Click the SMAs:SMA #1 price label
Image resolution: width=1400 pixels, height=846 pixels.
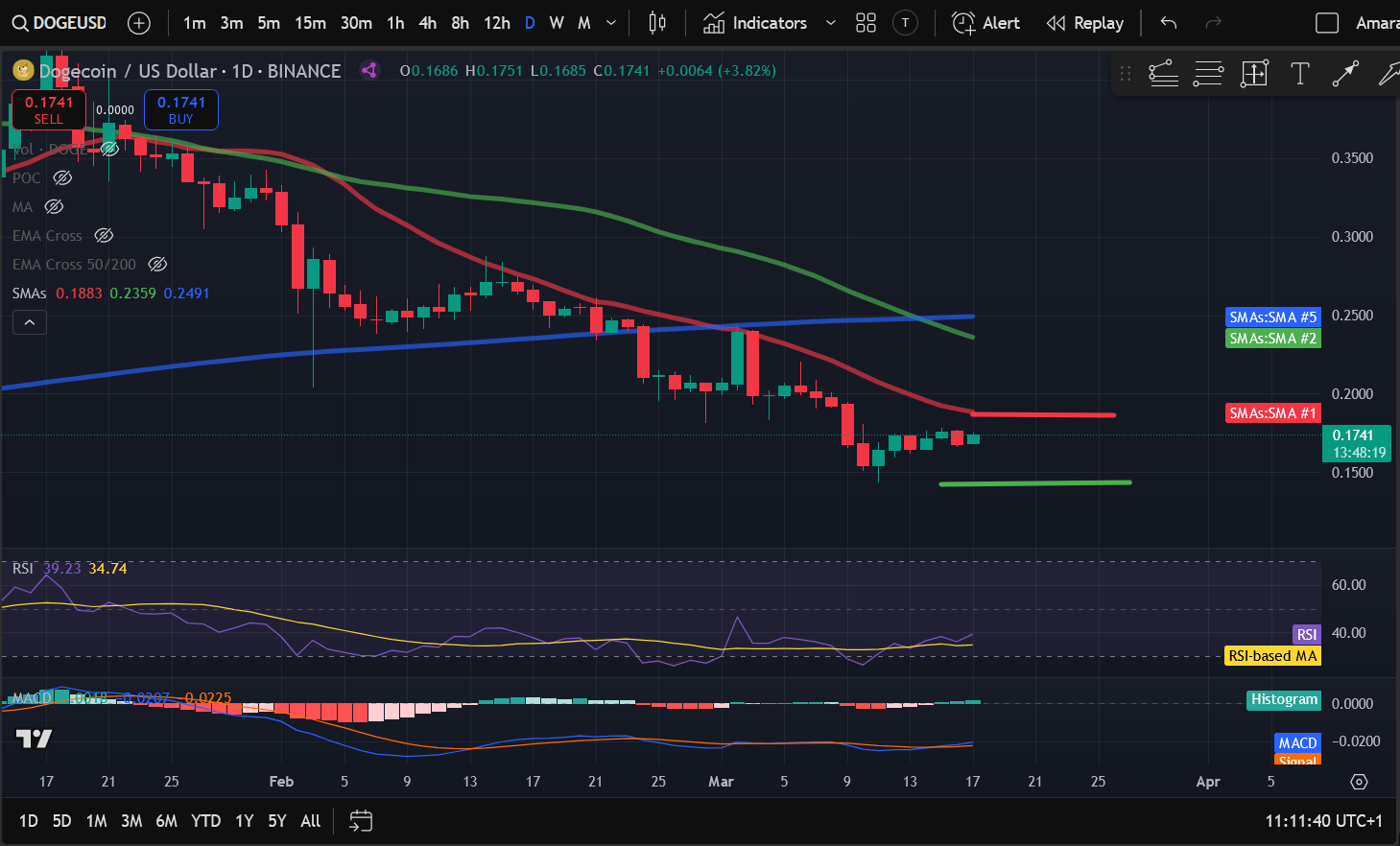point(1273,413)
